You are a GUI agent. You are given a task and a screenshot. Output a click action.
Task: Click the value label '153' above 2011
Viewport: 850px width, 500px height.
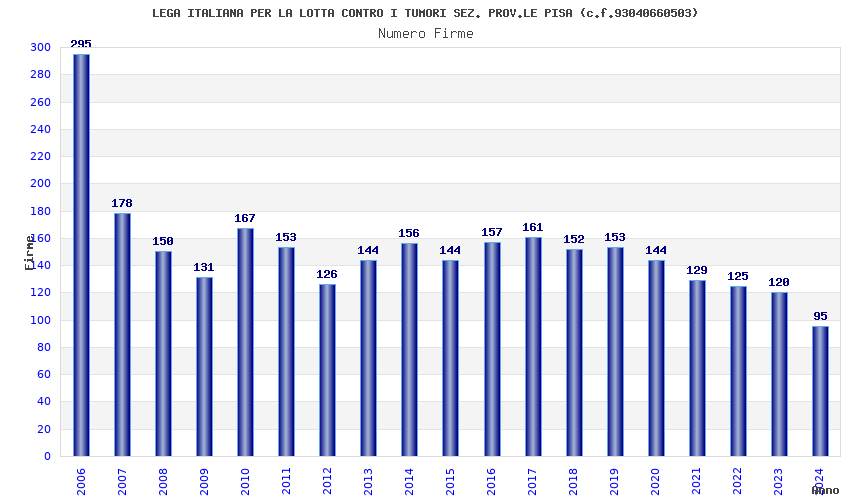[286, 238]
